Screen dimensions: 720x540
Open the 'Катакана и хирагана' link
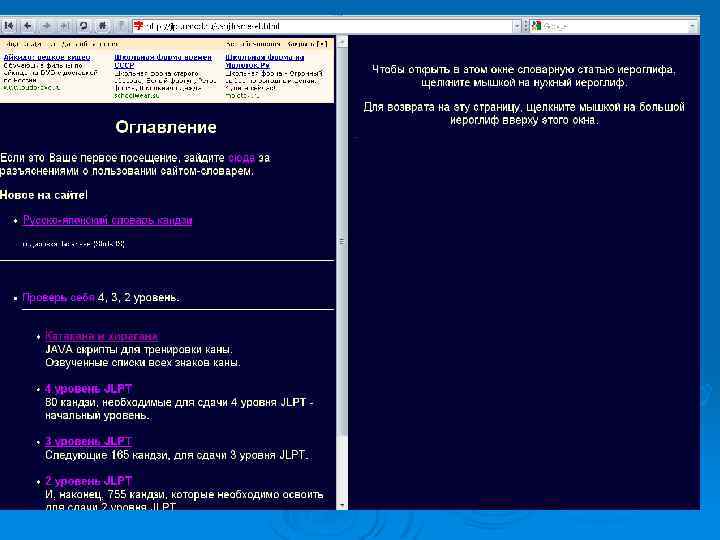click(102, 336)
